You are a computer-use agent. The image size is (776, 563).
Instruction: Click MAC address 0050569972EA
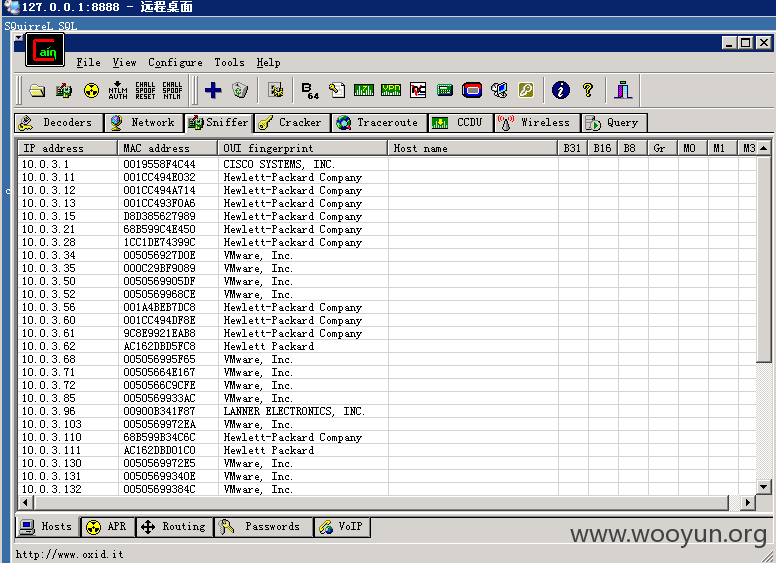click(159, 424)
